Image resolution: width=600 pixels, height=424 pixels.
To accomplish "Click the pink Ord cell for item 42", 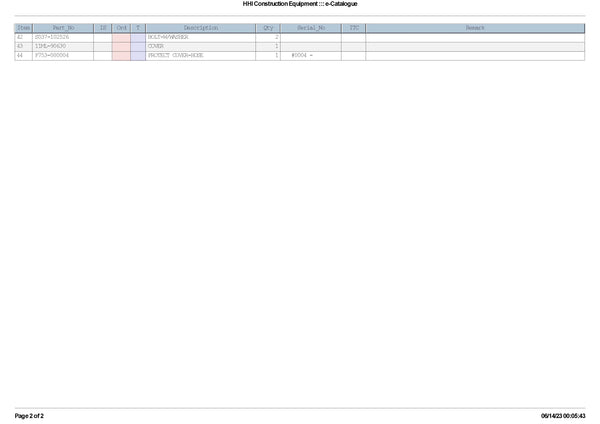I will [121, 37].
